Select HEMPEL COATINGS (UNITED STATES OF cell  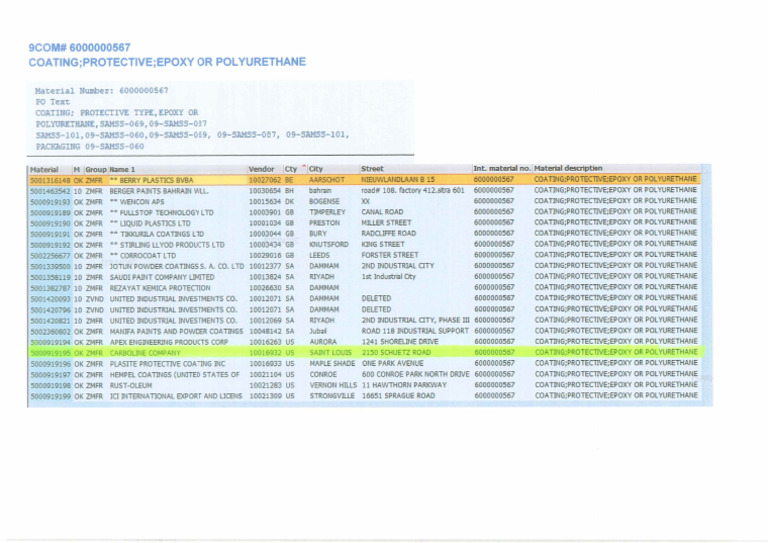click(174, 375)
